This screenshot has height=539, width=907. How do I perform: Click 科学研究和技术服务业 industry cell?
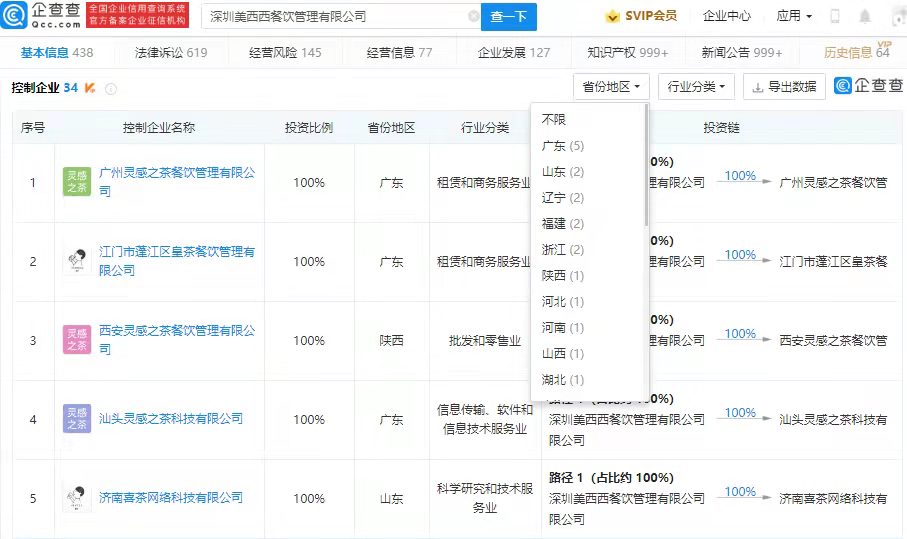pyautogui.click(x=485, y=498)
